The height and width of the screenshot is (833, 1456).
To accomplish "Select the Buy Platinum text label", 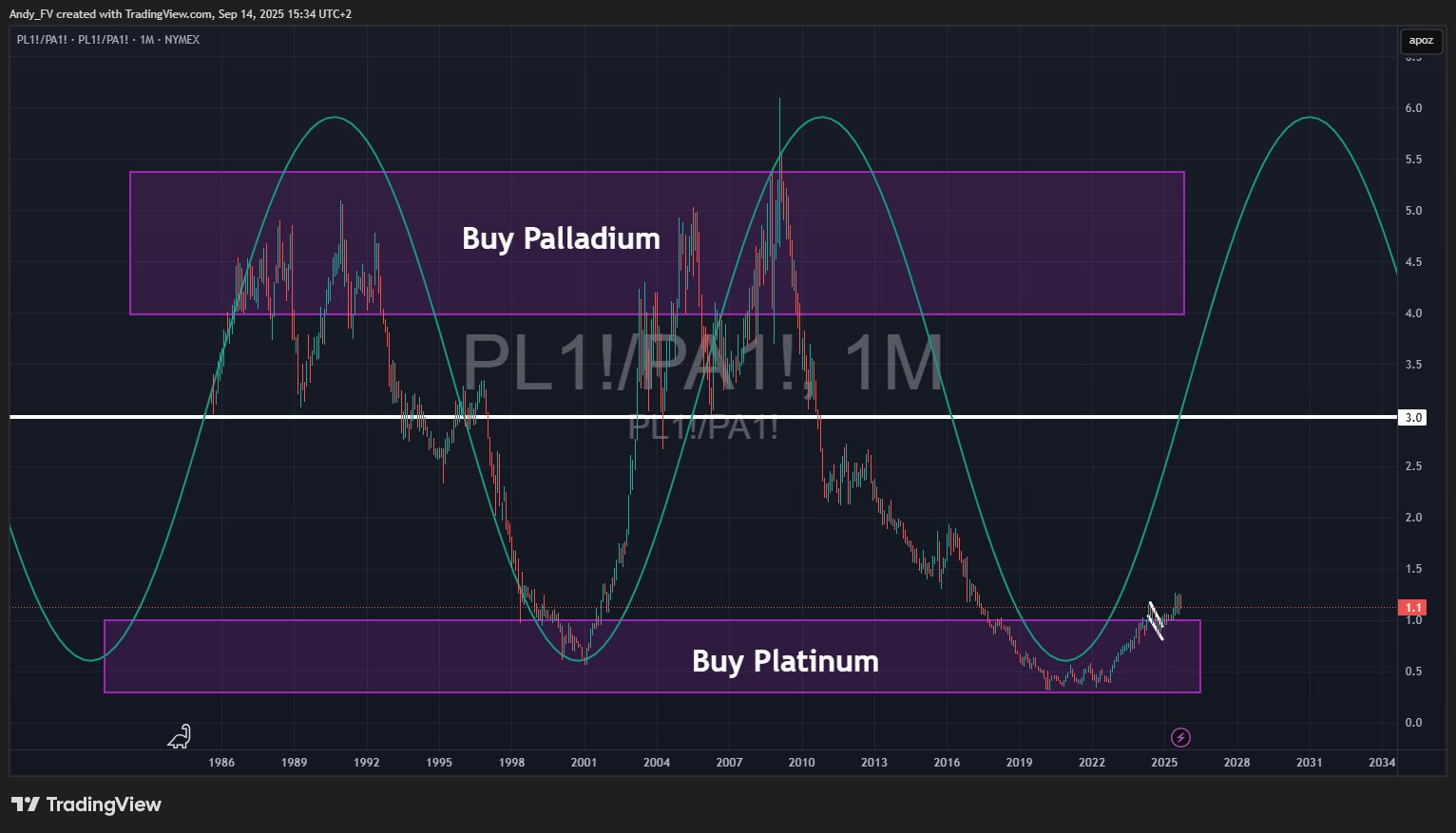I will point(785,661).
